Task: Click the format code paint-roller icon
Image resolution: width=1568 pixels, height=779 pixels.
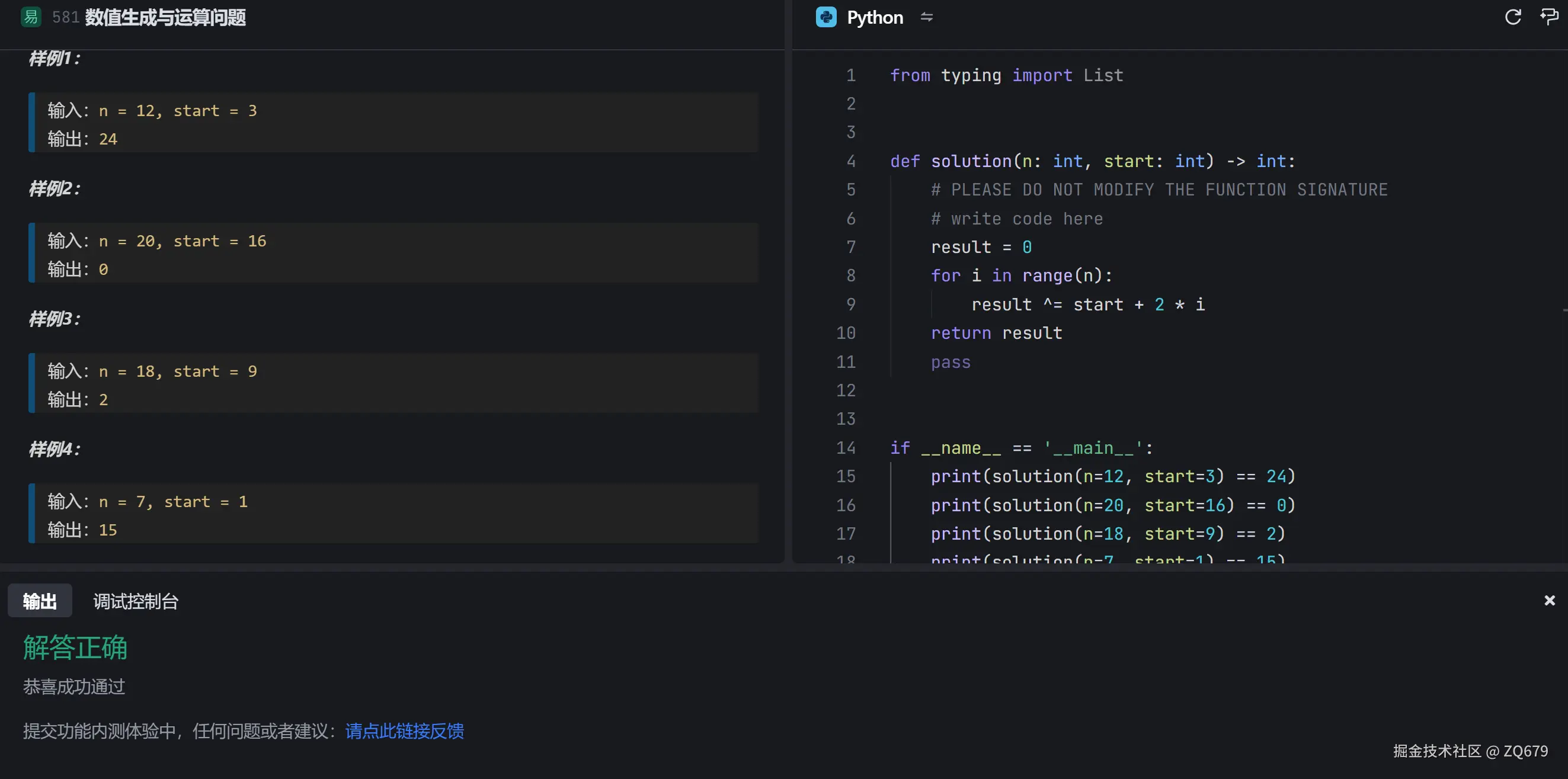Action: [x=1548, y=17]
